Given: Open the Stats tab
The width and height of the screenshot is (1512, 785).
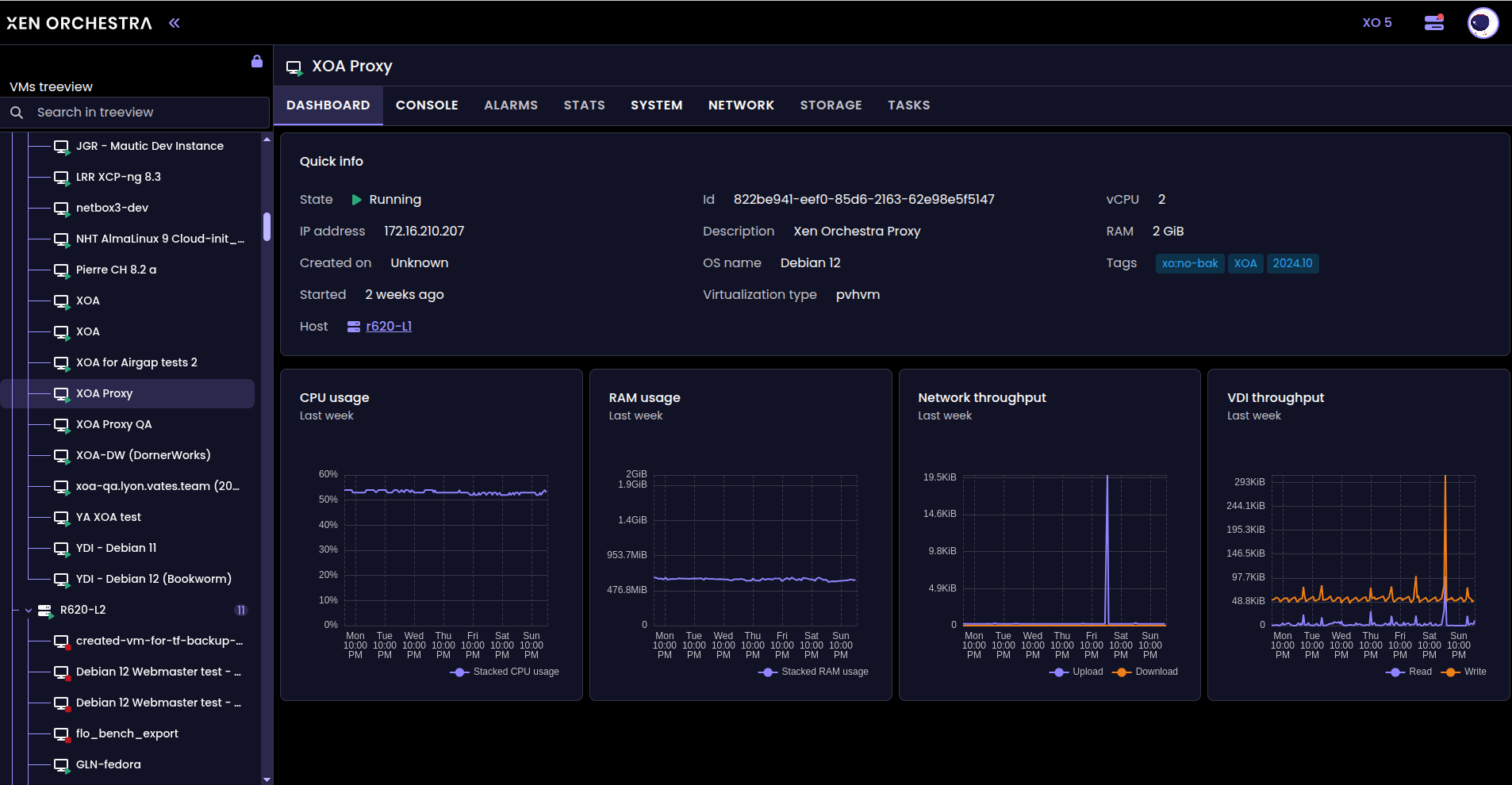Looking at the screenshot, I should tap(585, 105).
